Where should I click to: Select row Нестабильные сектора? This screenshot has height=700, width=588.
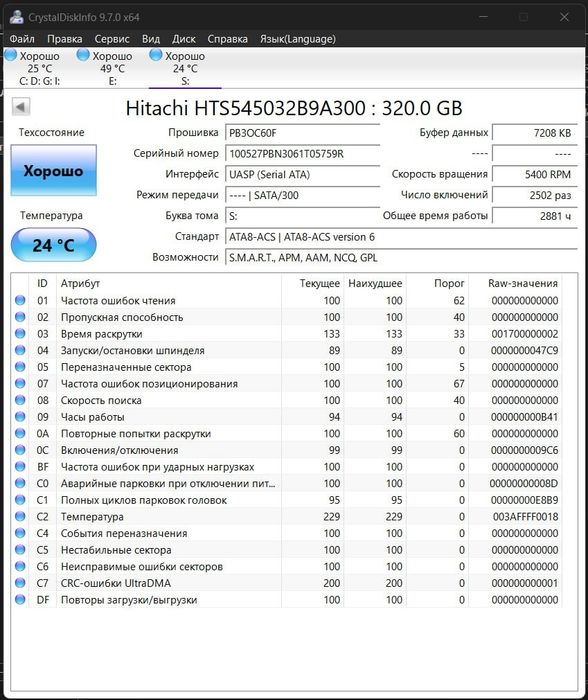(x=287, y=550)
